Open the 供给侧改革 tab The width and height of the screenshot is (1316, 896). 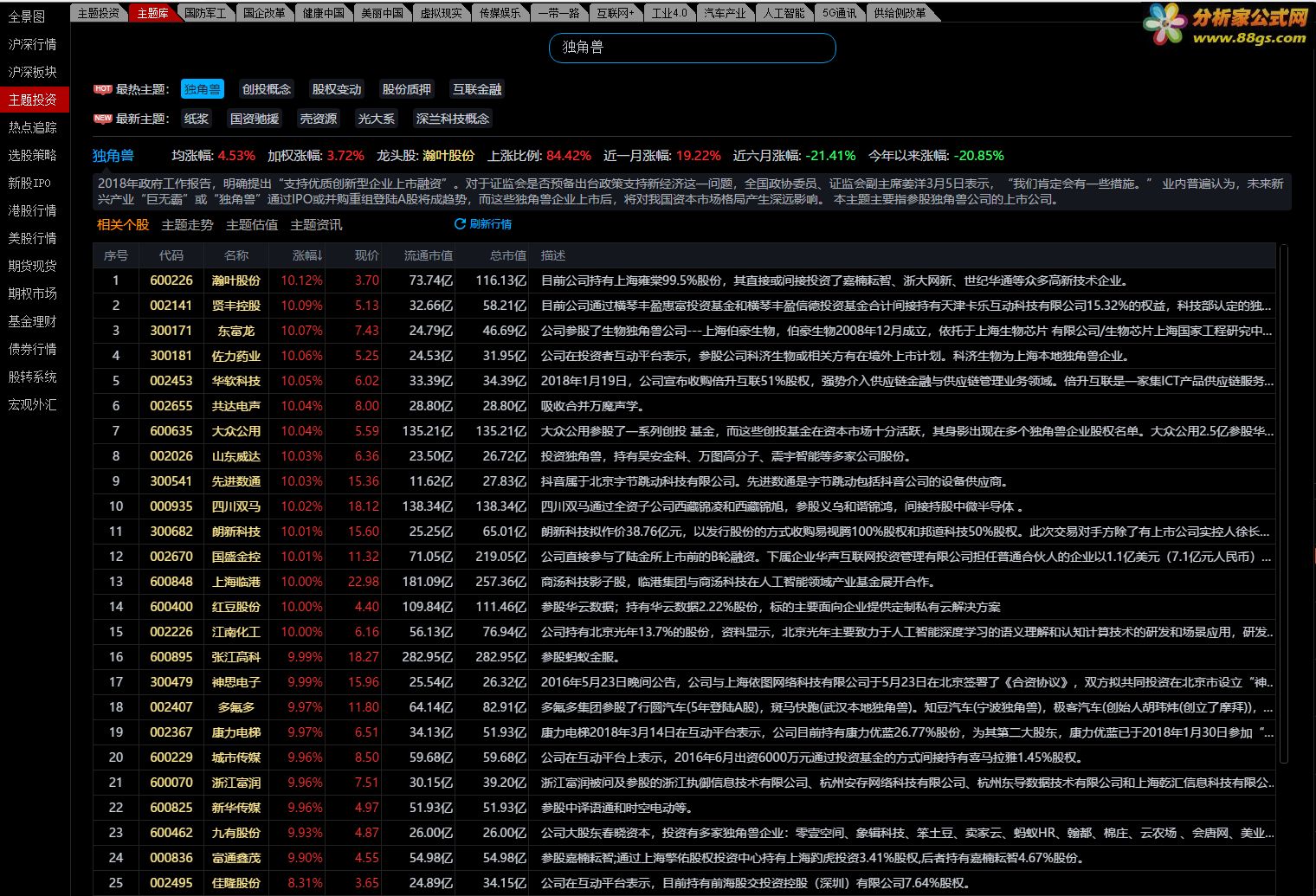[900, 13]
